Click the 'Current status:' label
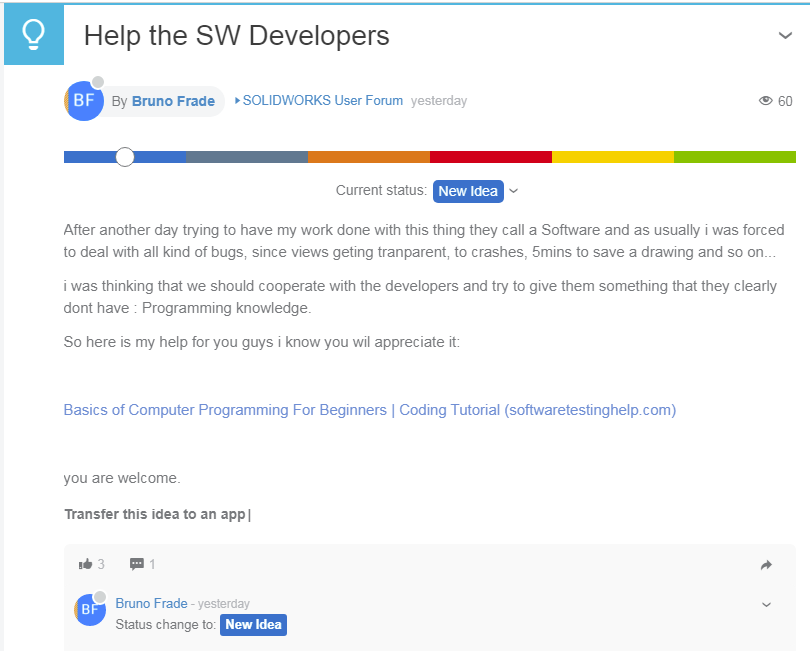Screen dimensions: 810x651 pos(381,191)
